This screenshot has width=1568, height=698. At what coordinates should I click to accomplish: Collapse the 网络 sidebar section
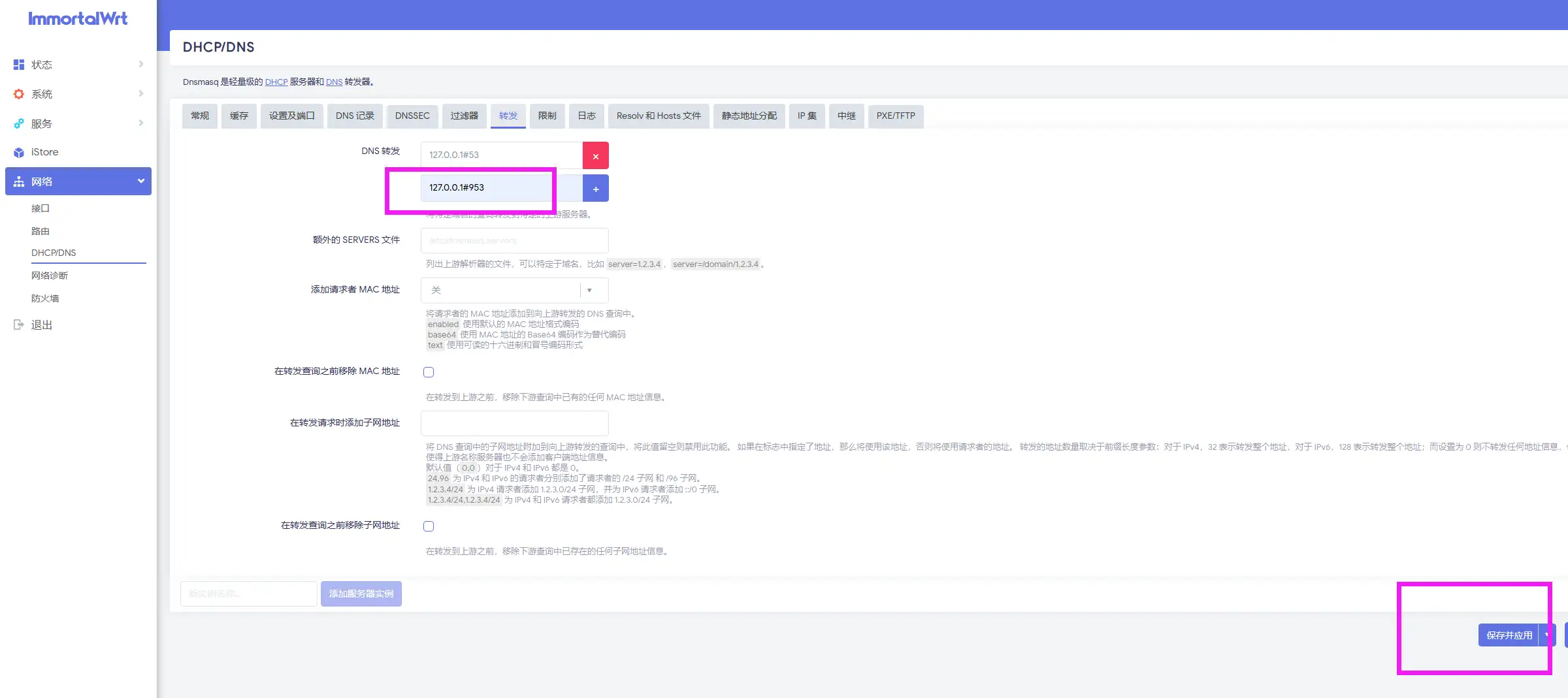point(141,181)
